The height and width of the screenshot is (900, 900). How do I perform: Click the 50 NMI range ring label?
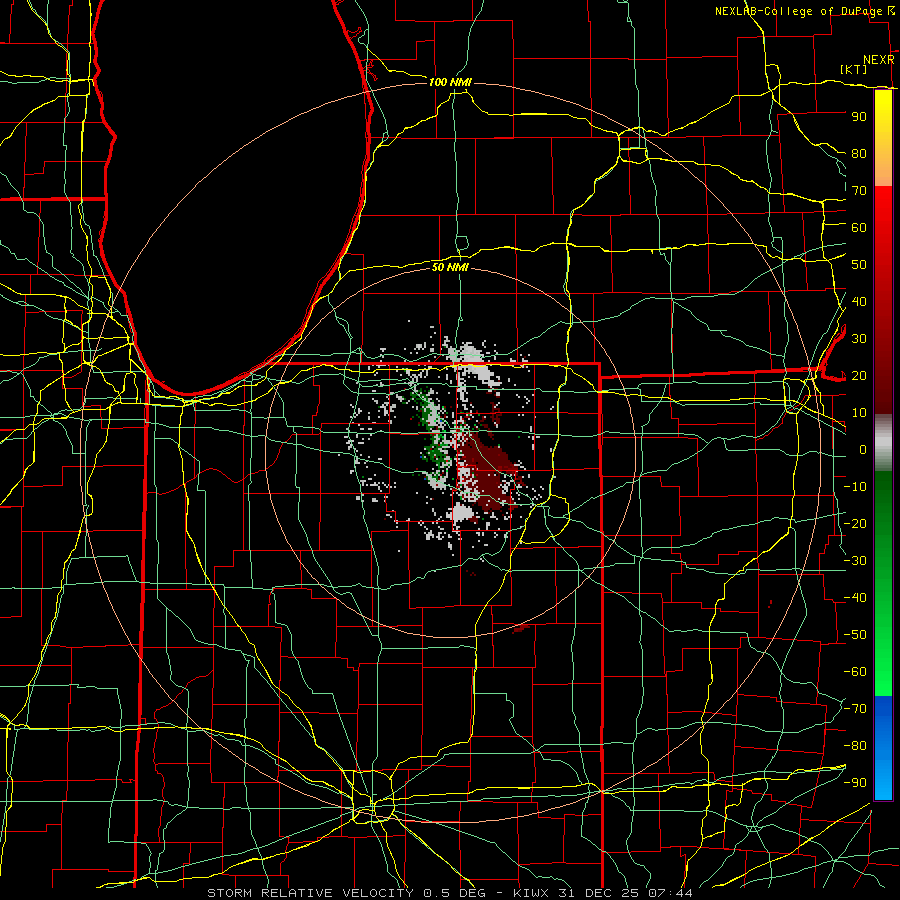[x=450, y=267]
